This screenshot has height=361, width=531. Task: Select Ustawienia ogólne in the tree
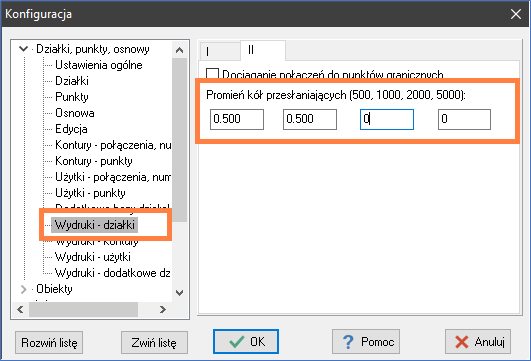tap(99, 65)
